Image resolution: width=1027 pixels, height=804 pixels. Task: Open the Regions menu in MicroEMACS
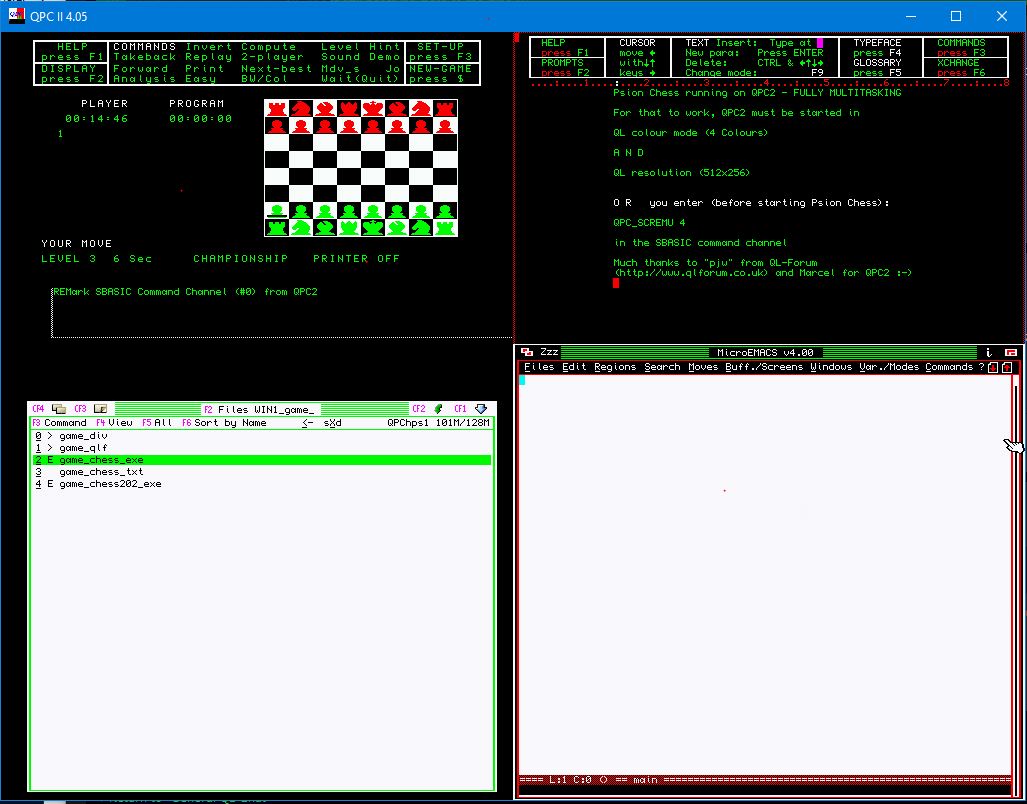(x=615, y=367)
